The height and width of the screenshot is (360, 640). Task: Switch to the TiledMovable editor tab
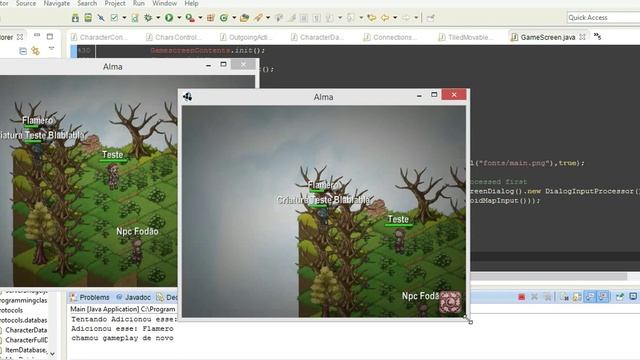click(465, 37)
